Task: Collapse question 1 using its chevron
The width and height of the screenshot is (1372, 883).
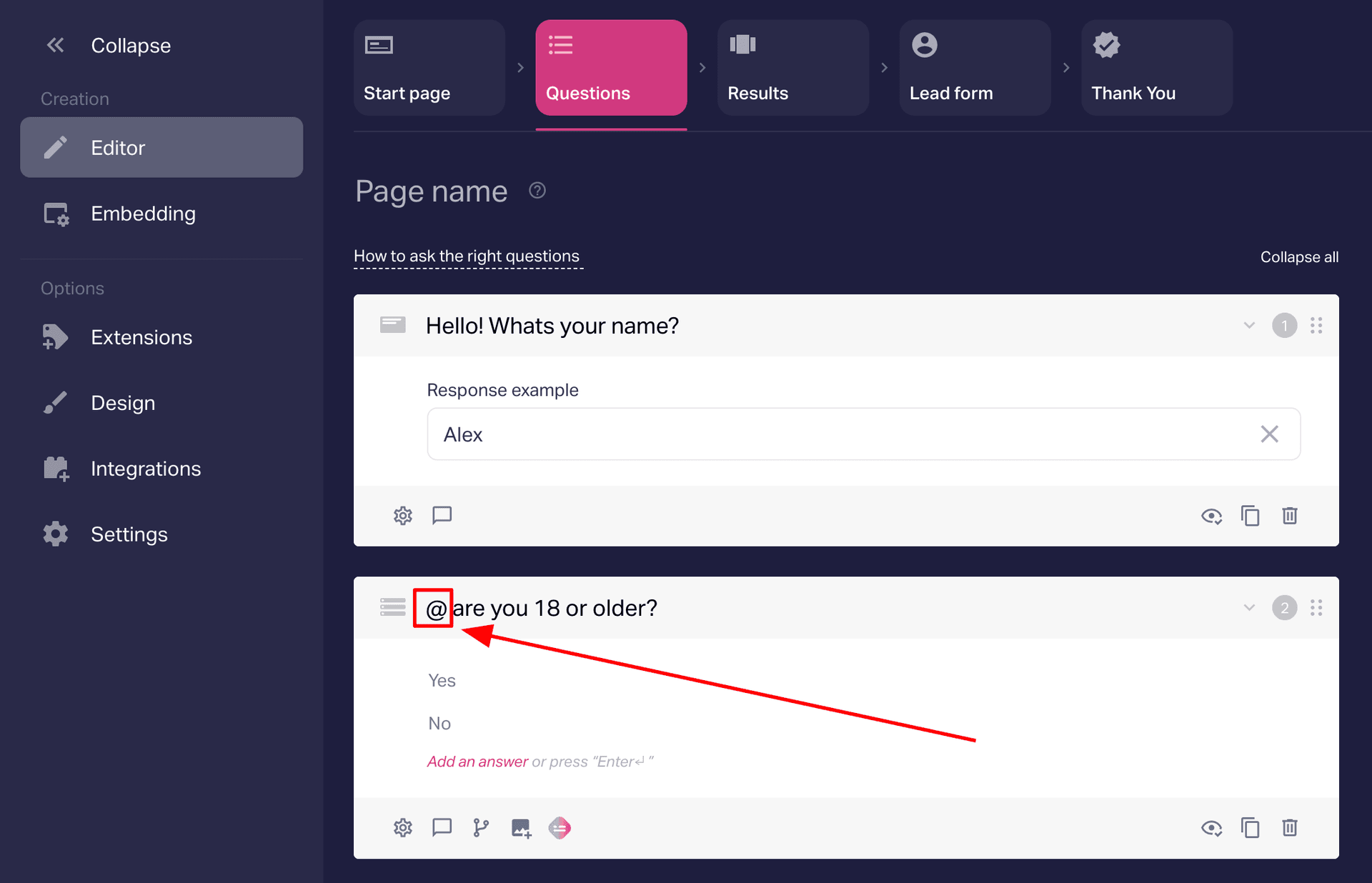Action: click(1249, 326)
